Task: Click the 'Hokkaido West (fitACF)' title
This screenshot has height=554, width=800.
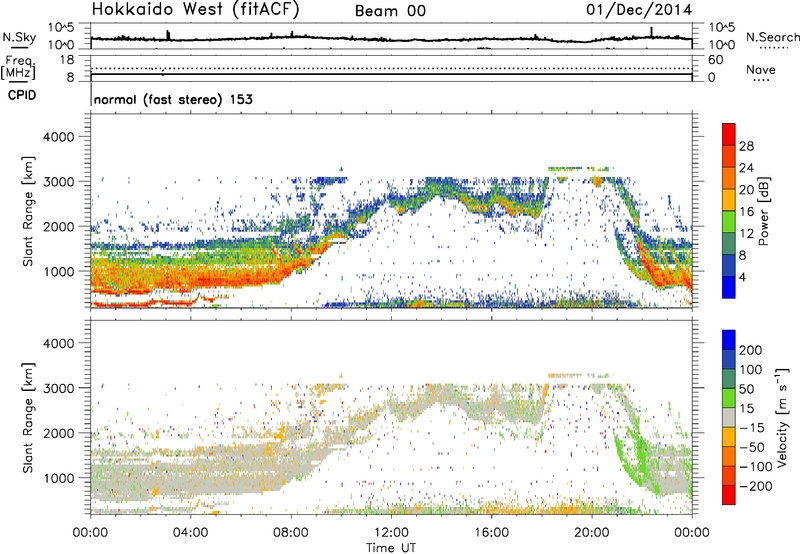Action: [195, 9]
